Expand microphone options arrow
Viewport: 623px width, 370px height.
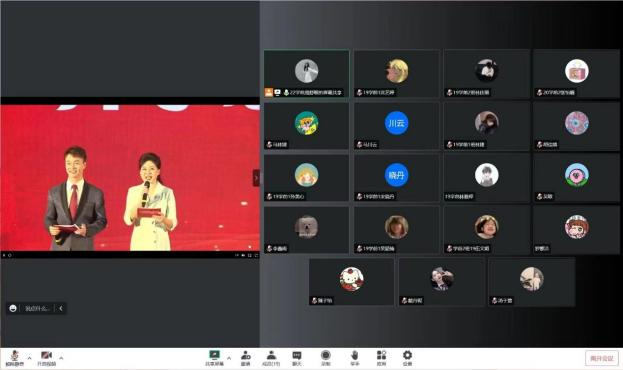[x=29, y=358]
